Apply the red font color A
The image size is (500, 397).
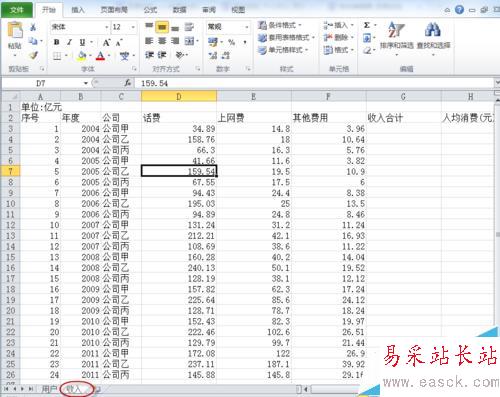tap(100, 56)
